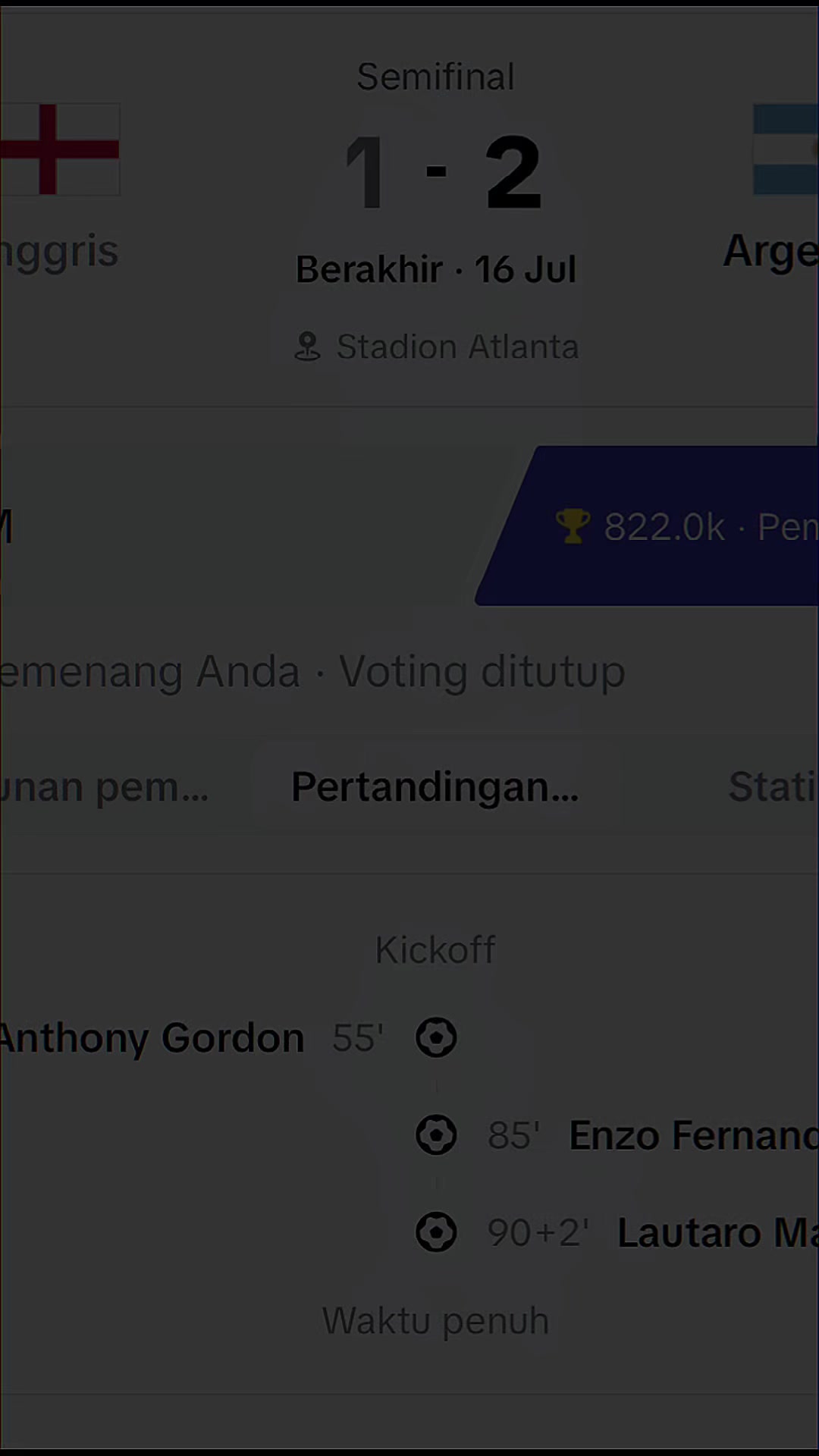The image size is (819, 1456).
Task: Tap the goal ball icon at 85'
Action: coord(436,1135)
